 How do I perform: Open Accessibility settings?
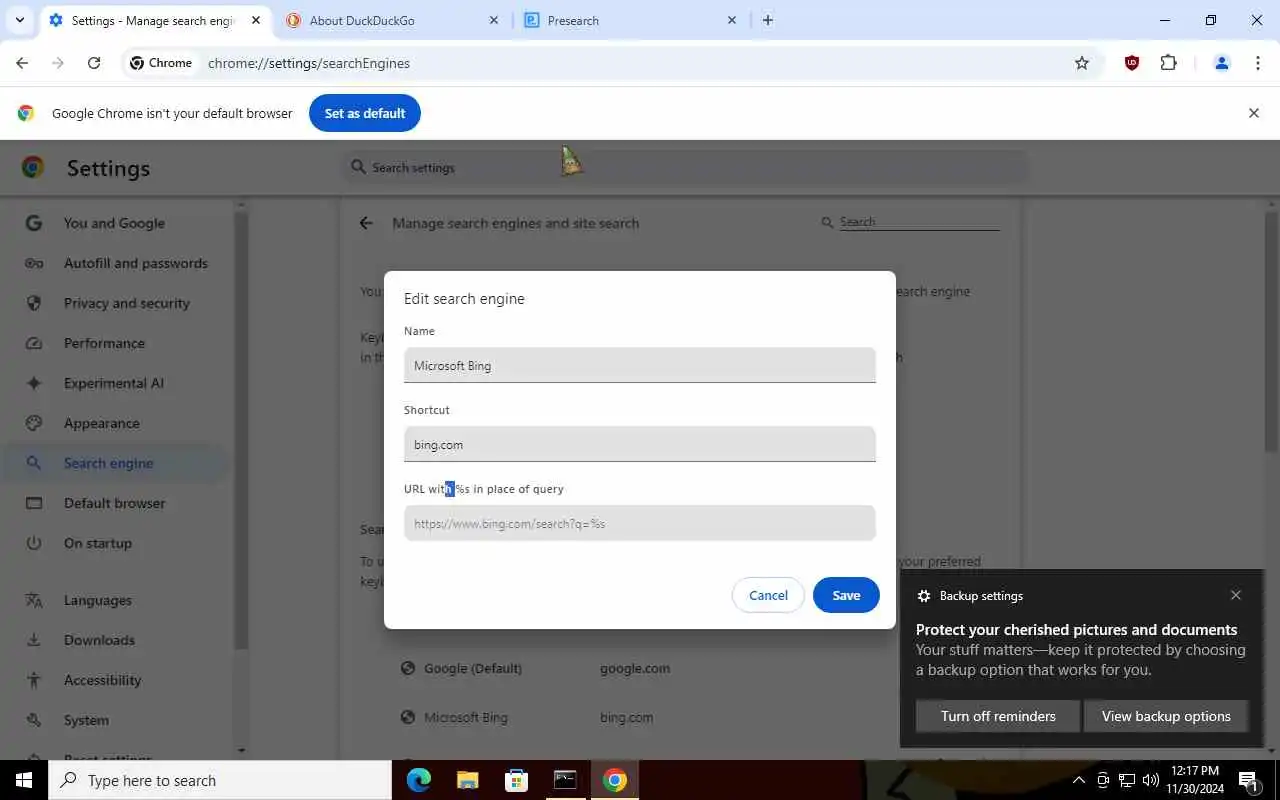coord(114,680)
